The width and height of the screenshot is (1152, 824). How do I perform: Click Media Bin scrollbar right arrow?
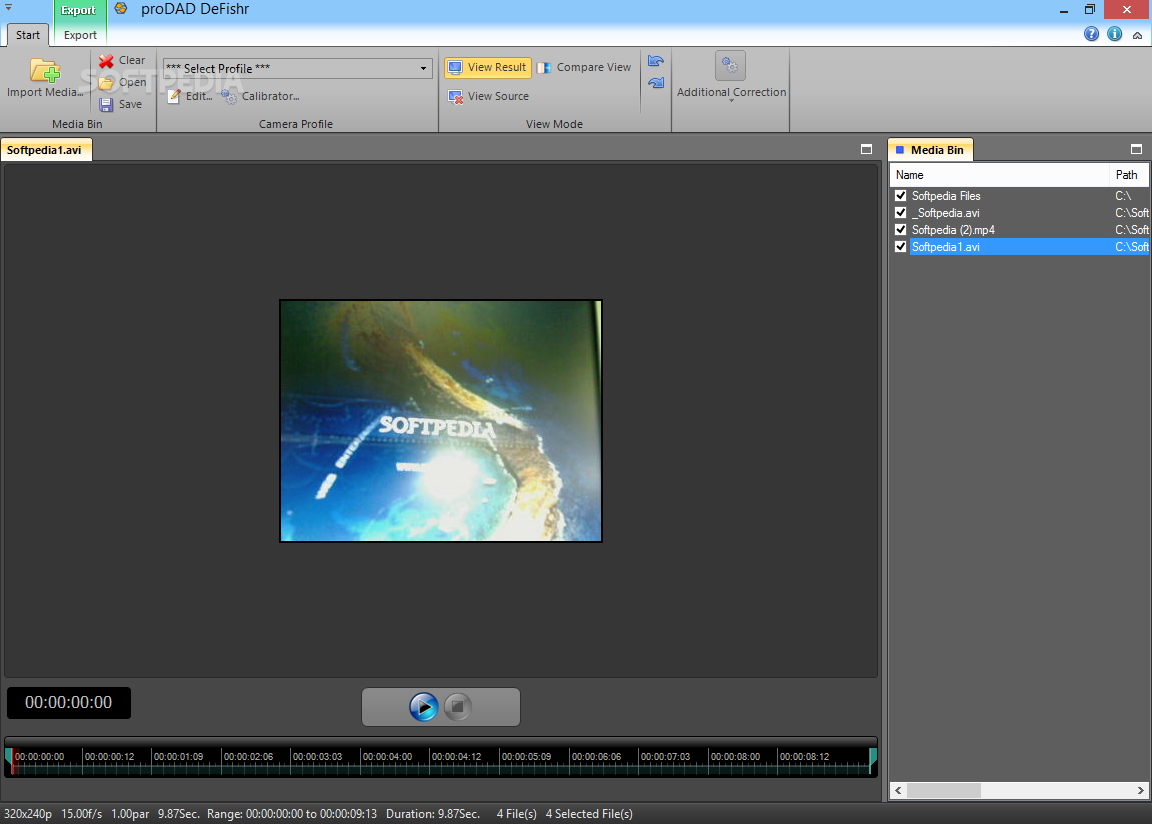pos(1140,790)
